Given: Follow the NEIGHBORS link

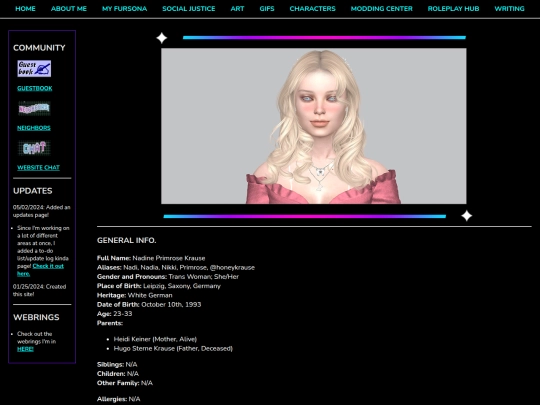Looking at the screenshot, I should 34,128.
